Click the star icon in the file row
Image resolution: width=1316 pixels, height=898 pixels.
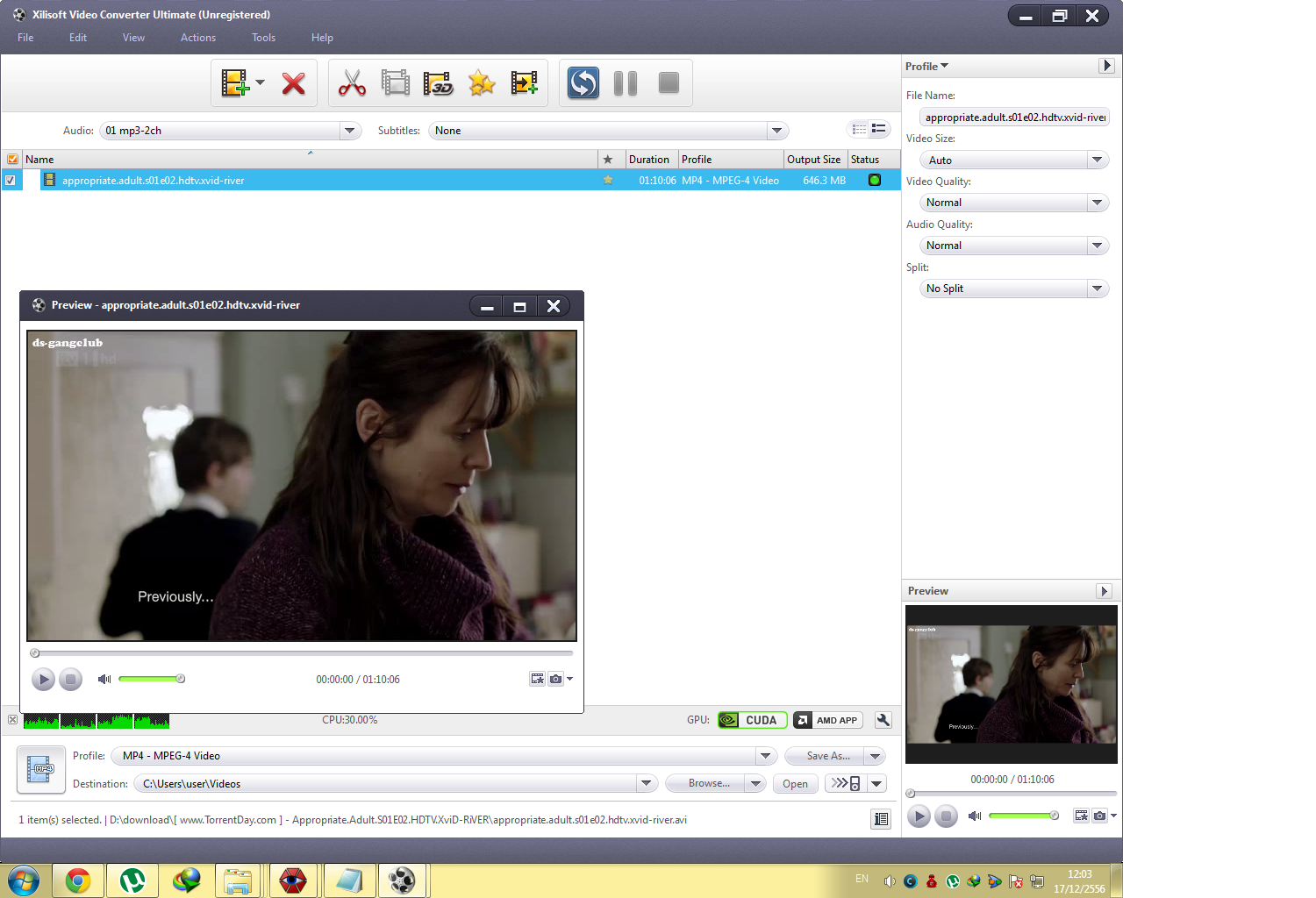pos(607,180)
